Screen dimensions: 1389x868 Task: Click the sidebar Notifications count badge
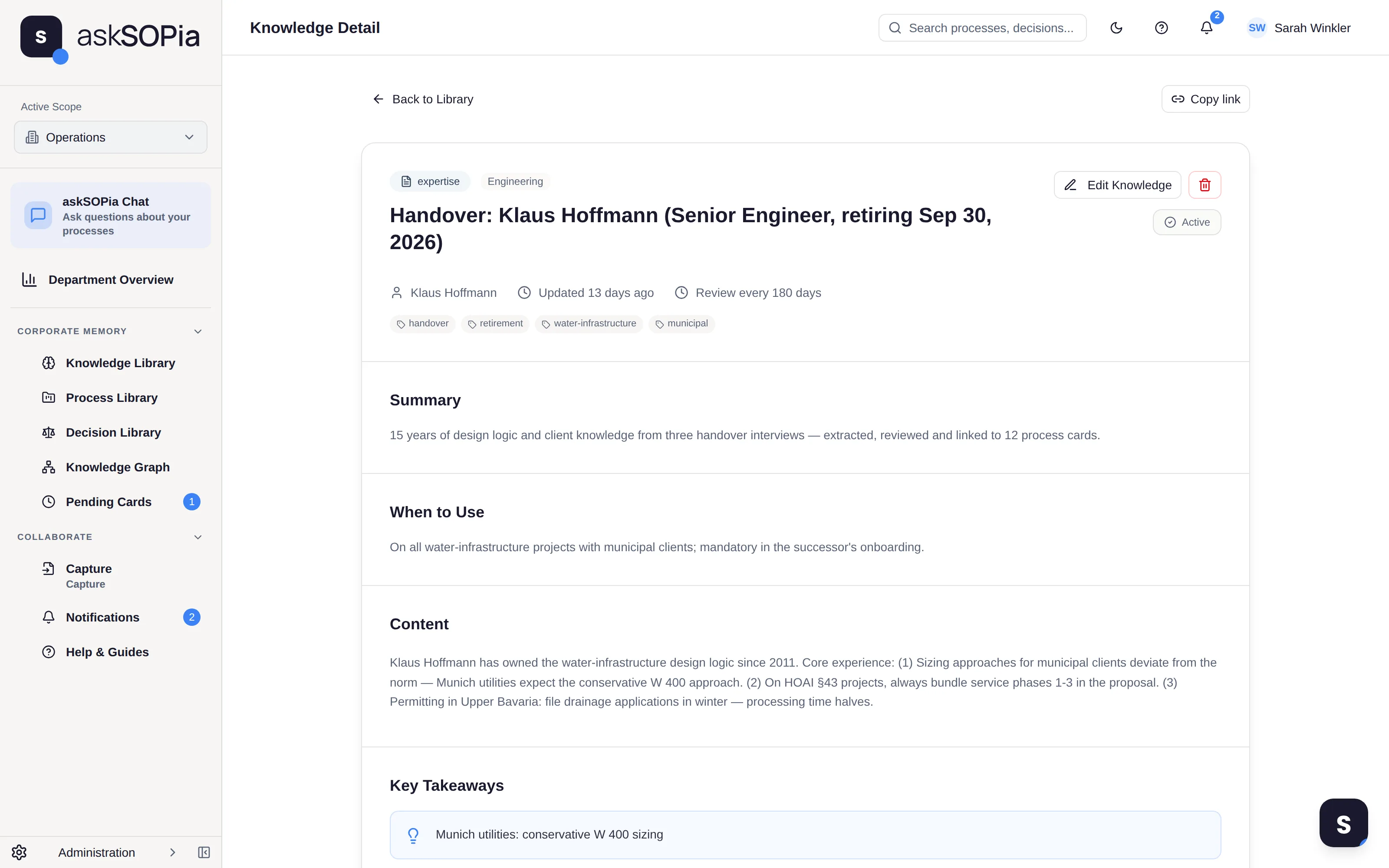[x=192, y=617]
